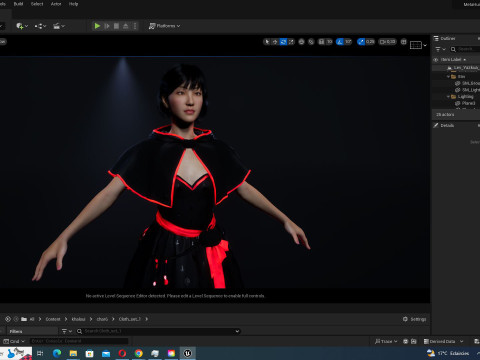Choose the rotate transform tool
Screen dimensions: 480x360
(283, 42)
